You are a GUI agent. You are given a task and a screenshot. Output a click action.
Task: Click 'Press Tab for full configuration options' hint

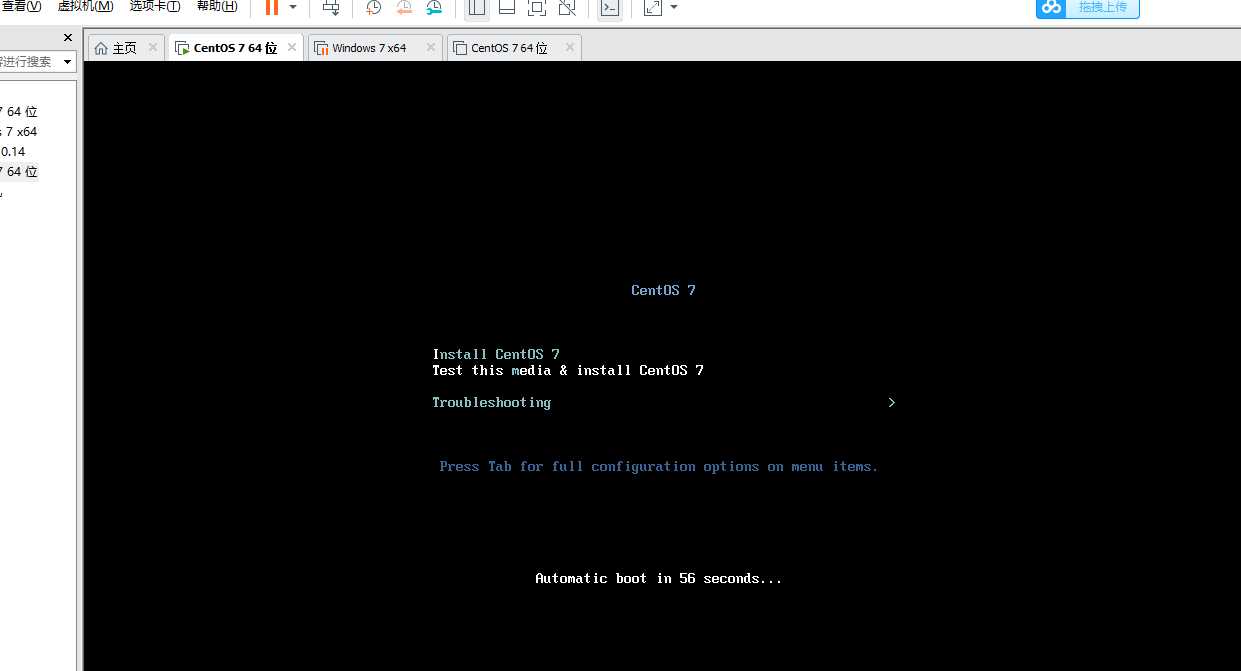click(x=659, y=467)
